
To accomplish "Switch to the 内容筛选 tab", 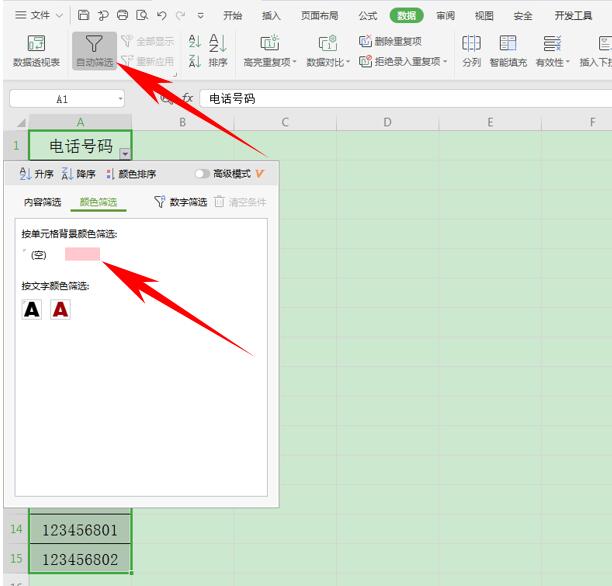I will (43, 202).
